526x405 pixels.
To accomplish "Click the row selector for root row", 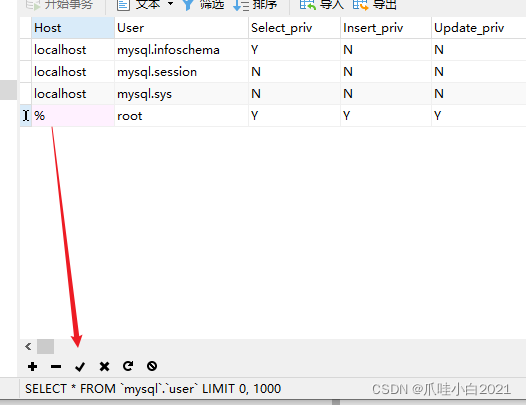I will point(25,116).
